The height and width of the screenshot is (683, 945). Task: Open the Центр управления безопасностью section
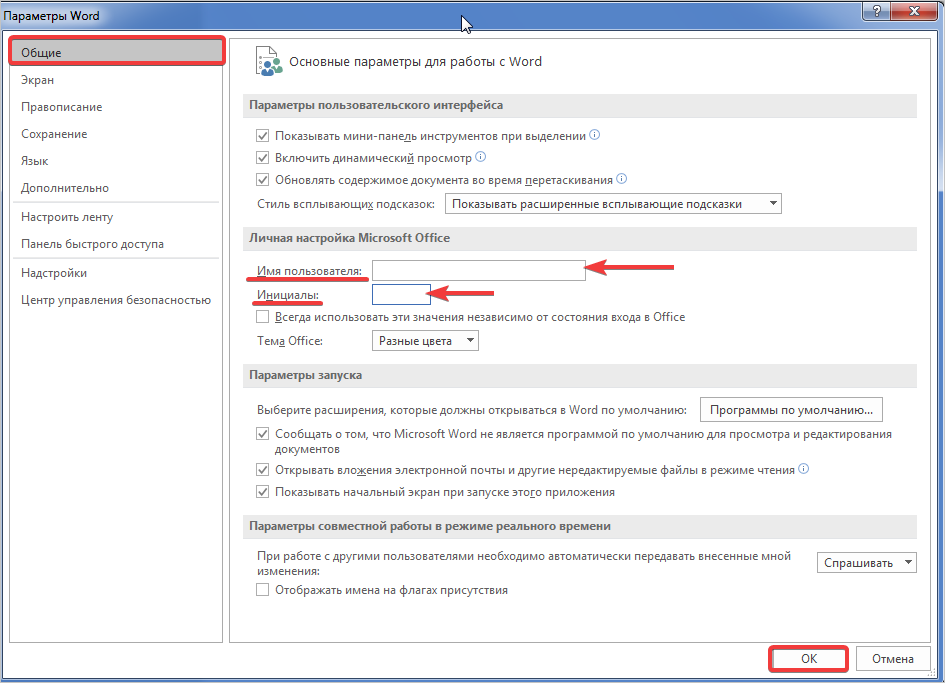coord(116,300)
